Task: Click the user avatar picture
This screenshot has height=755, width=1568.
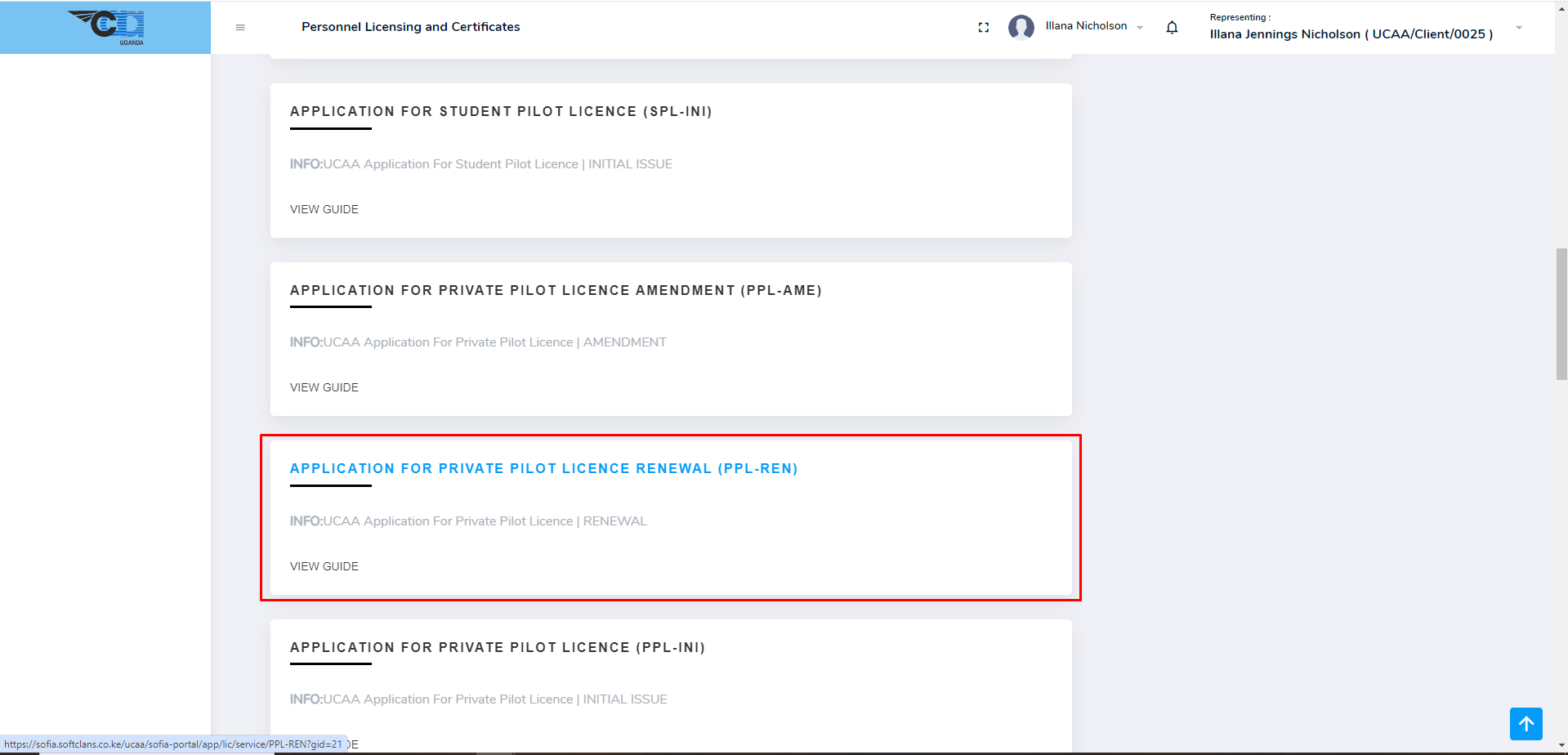Action: pos(1021,28)
